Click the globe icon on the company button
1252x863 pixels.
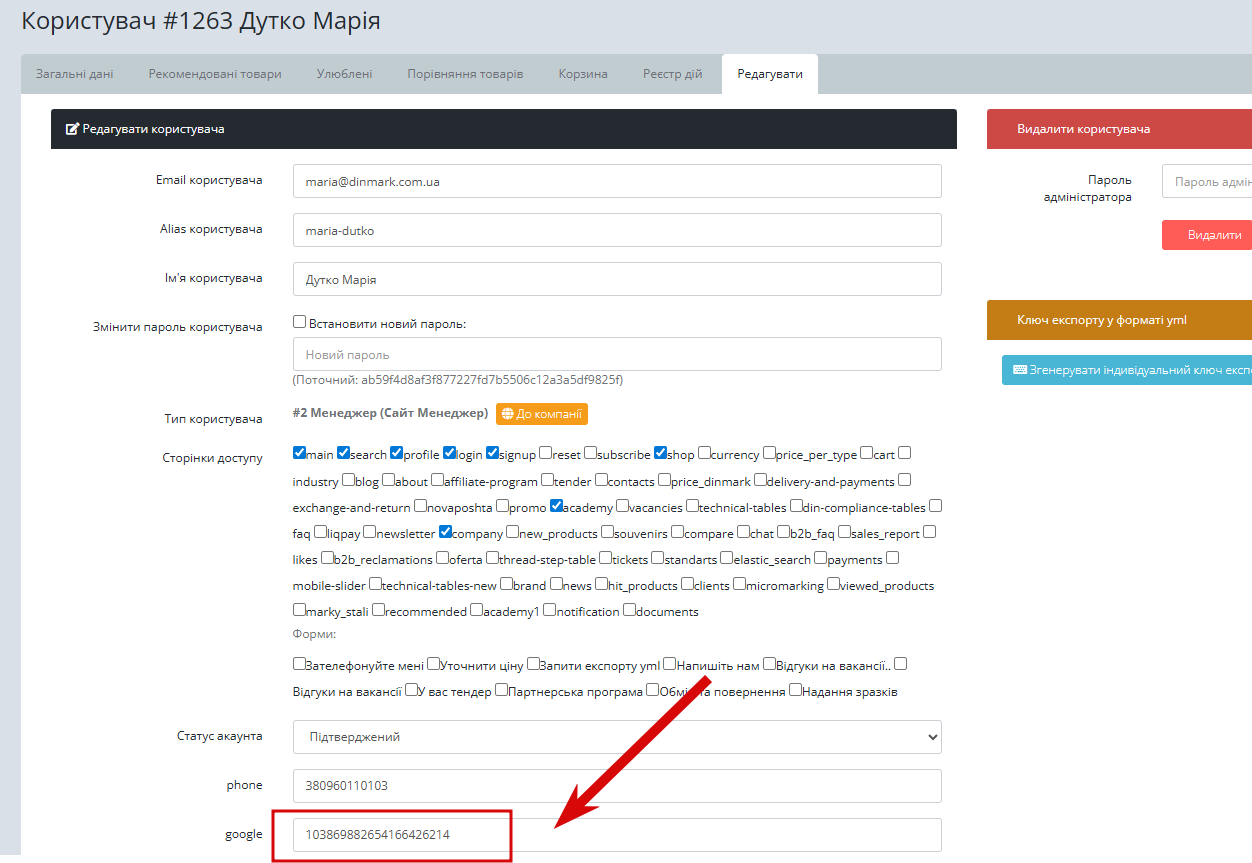[508, 414]
